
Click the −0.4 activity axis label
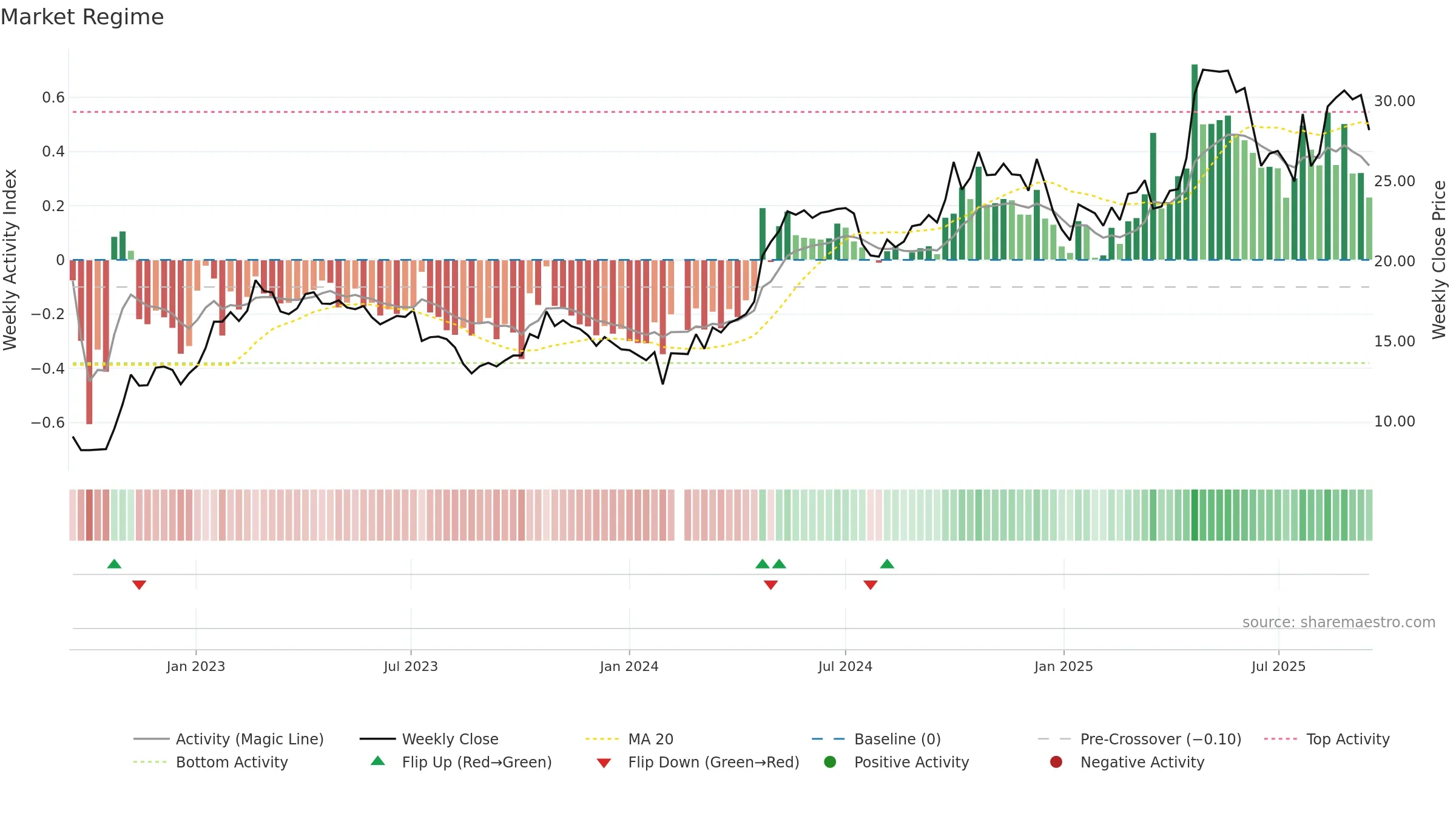click(x=48, y=369)
